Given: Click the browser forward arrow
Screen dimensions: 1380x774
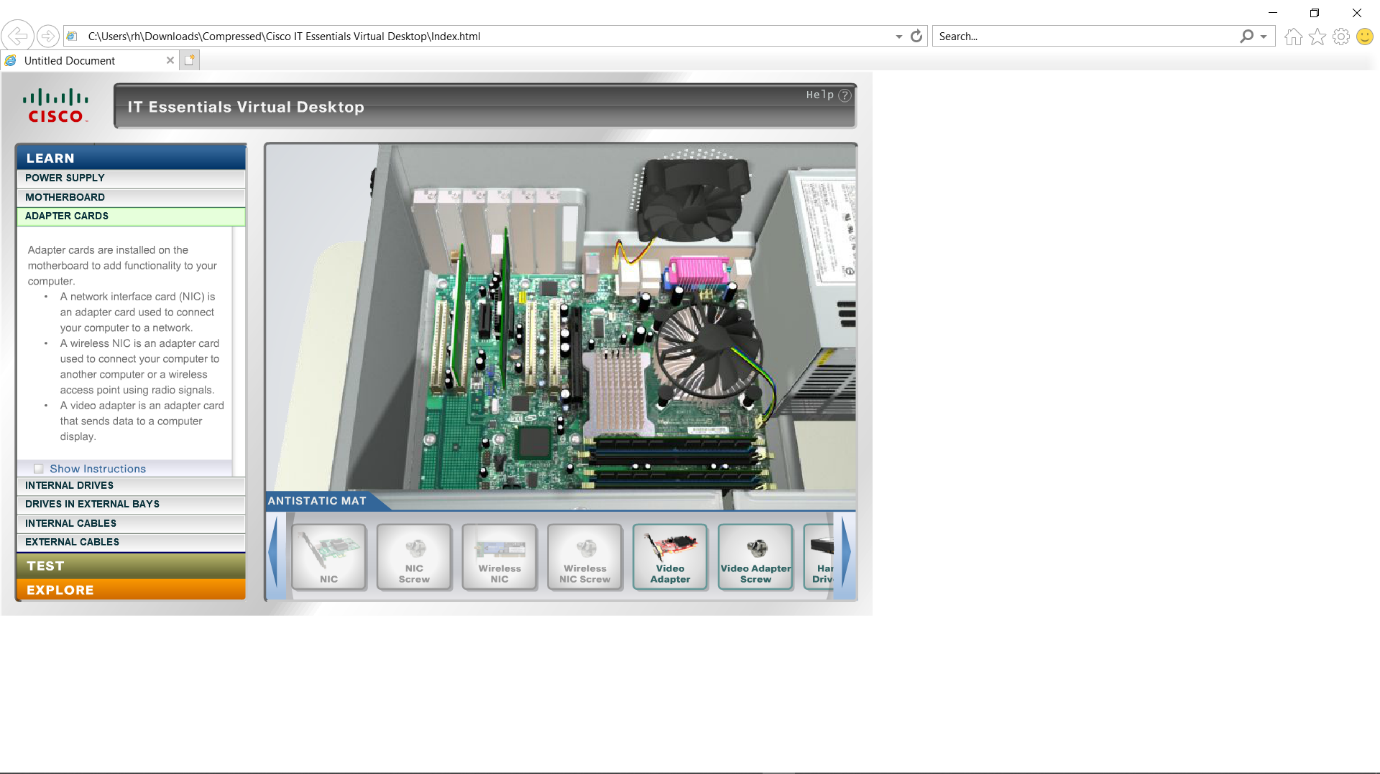Looking at the screenshot, I should click(x=47, y=36).
